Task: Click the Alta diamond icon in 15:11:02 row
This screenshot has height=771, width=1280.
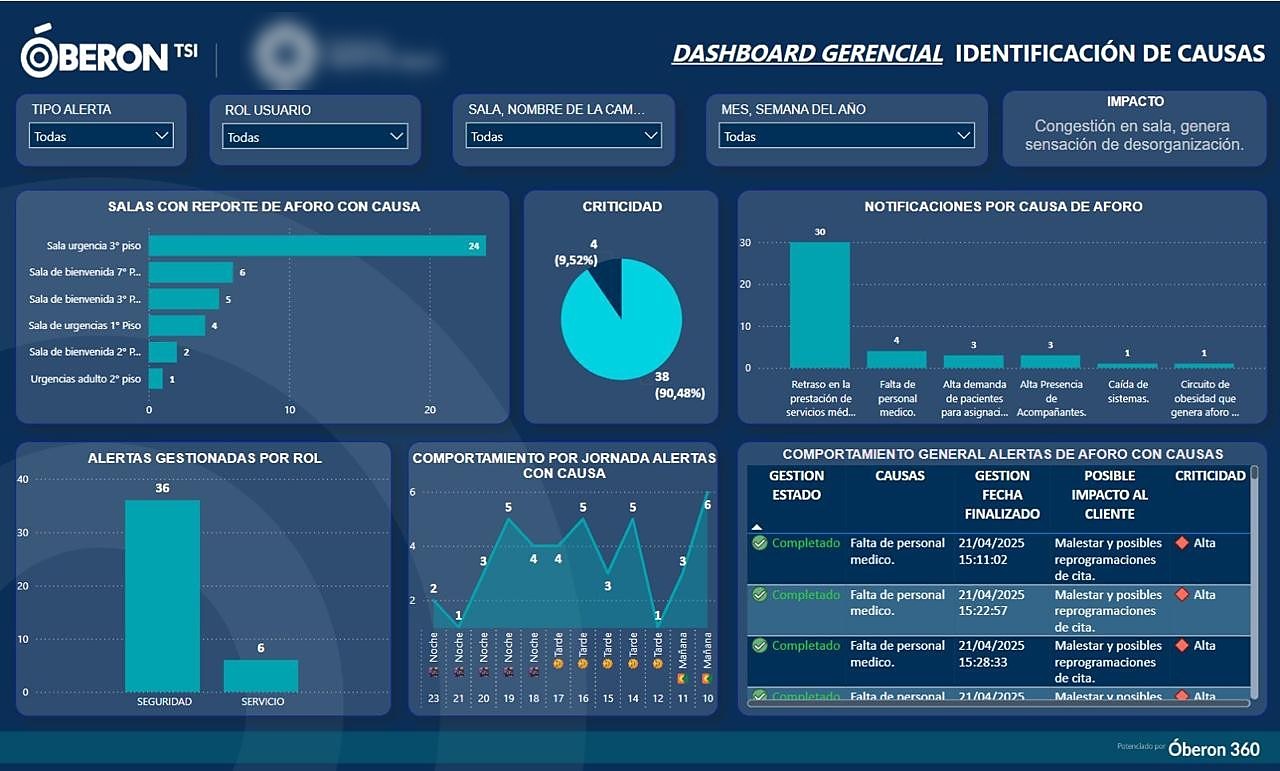Action: click(x=1182, y=543)
